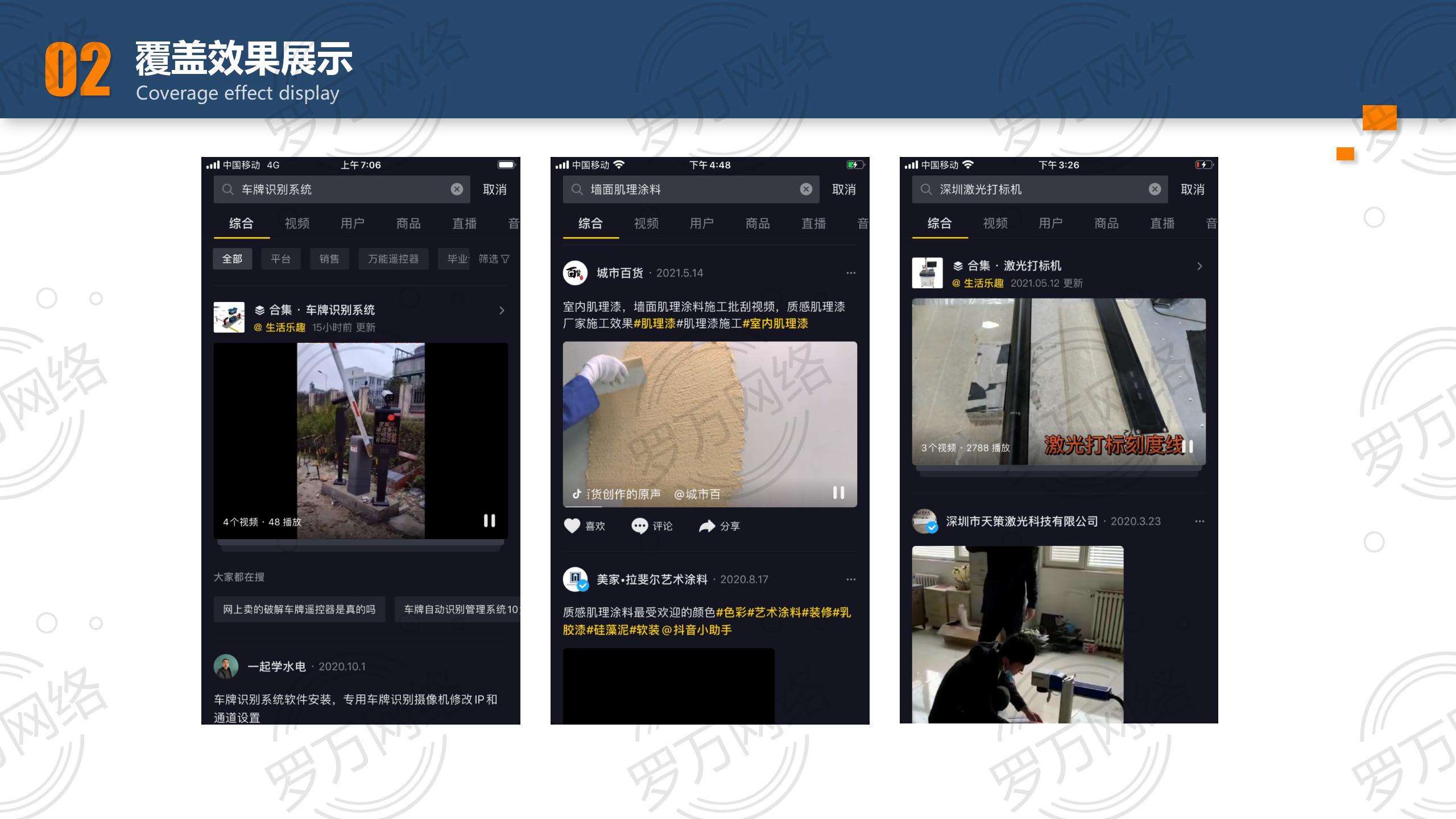Select the 销售 filter chip
Screen dimensions: 1456x819
(329, 259)
